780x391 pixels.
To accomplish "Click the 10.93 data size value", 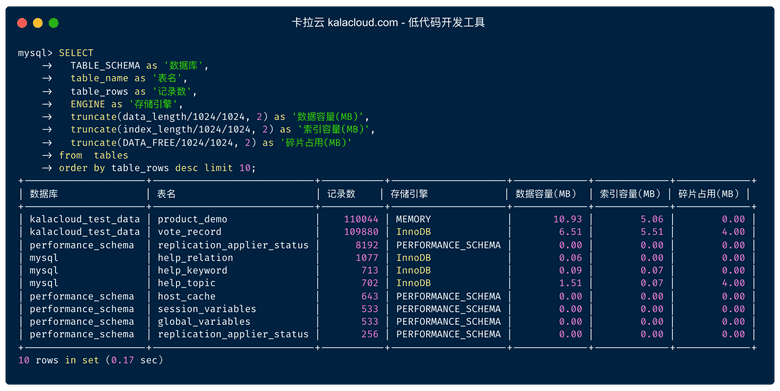I will pos(568,219).
